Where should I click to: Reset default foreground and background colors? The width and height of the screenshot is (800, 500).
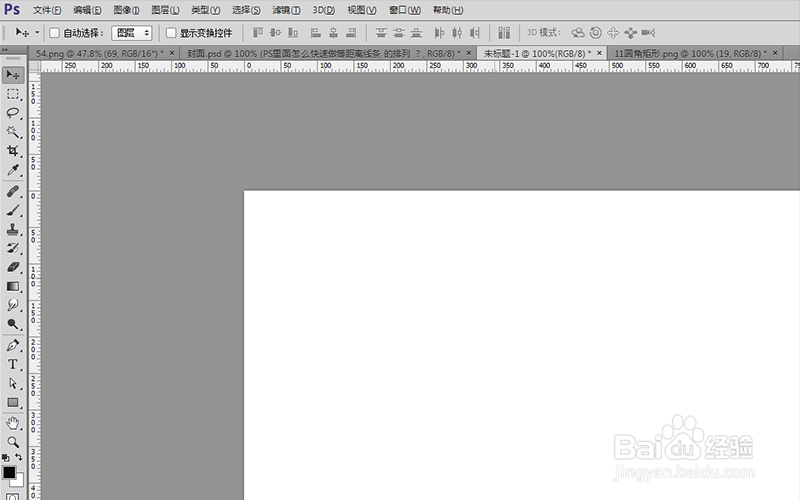click(x=6, y=458)
